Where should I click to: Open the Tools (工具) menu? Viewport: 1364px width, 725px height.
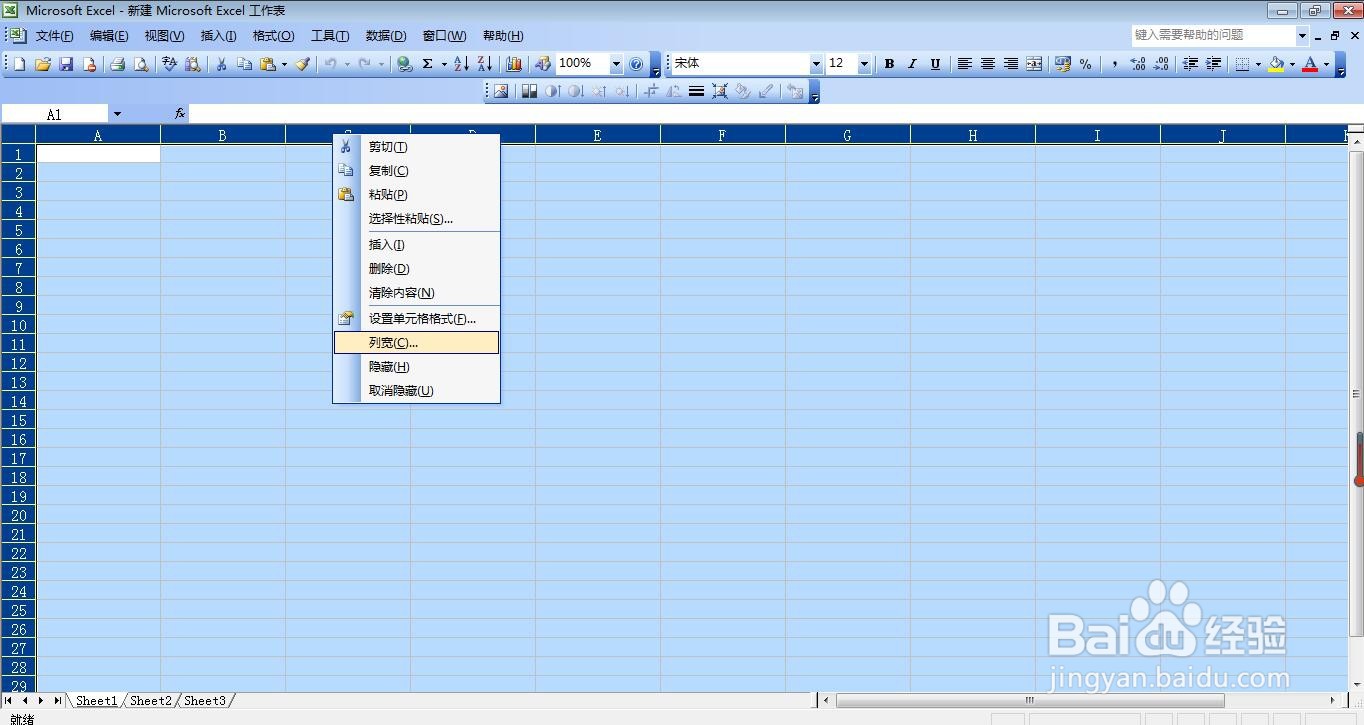pos(330,36)
